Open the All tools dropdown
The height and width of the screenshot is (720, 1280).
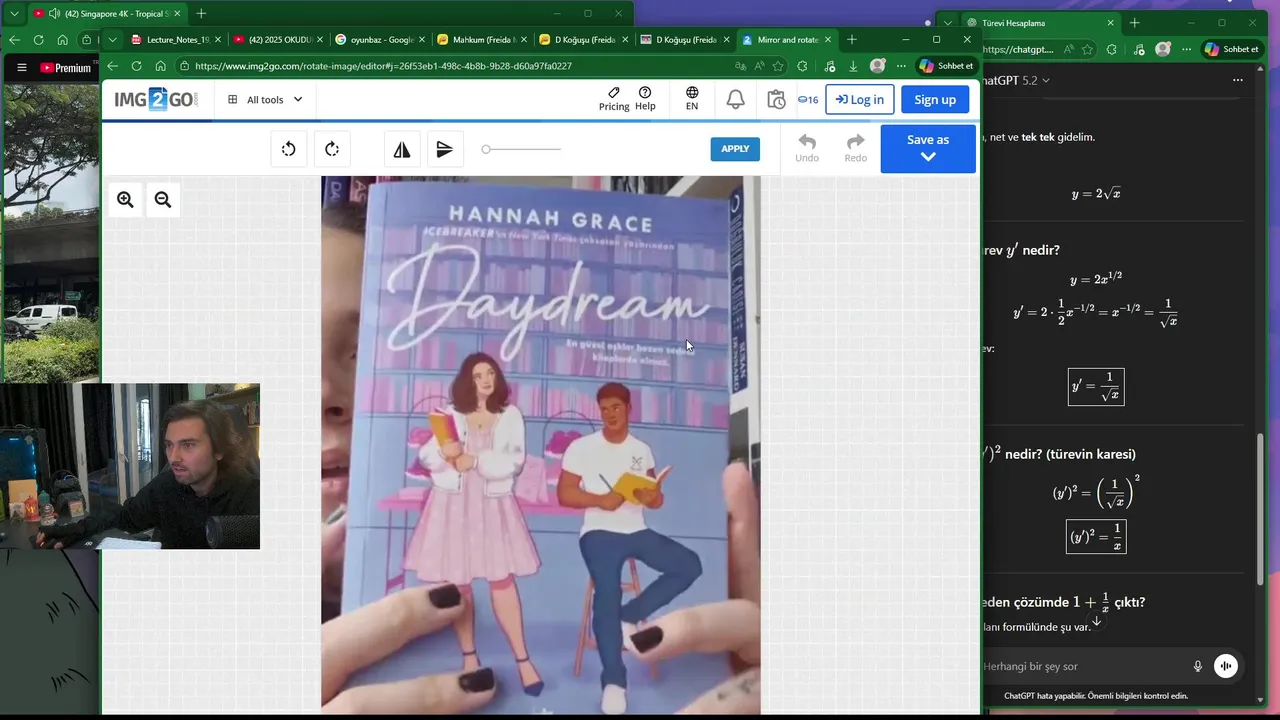(265, 100)
